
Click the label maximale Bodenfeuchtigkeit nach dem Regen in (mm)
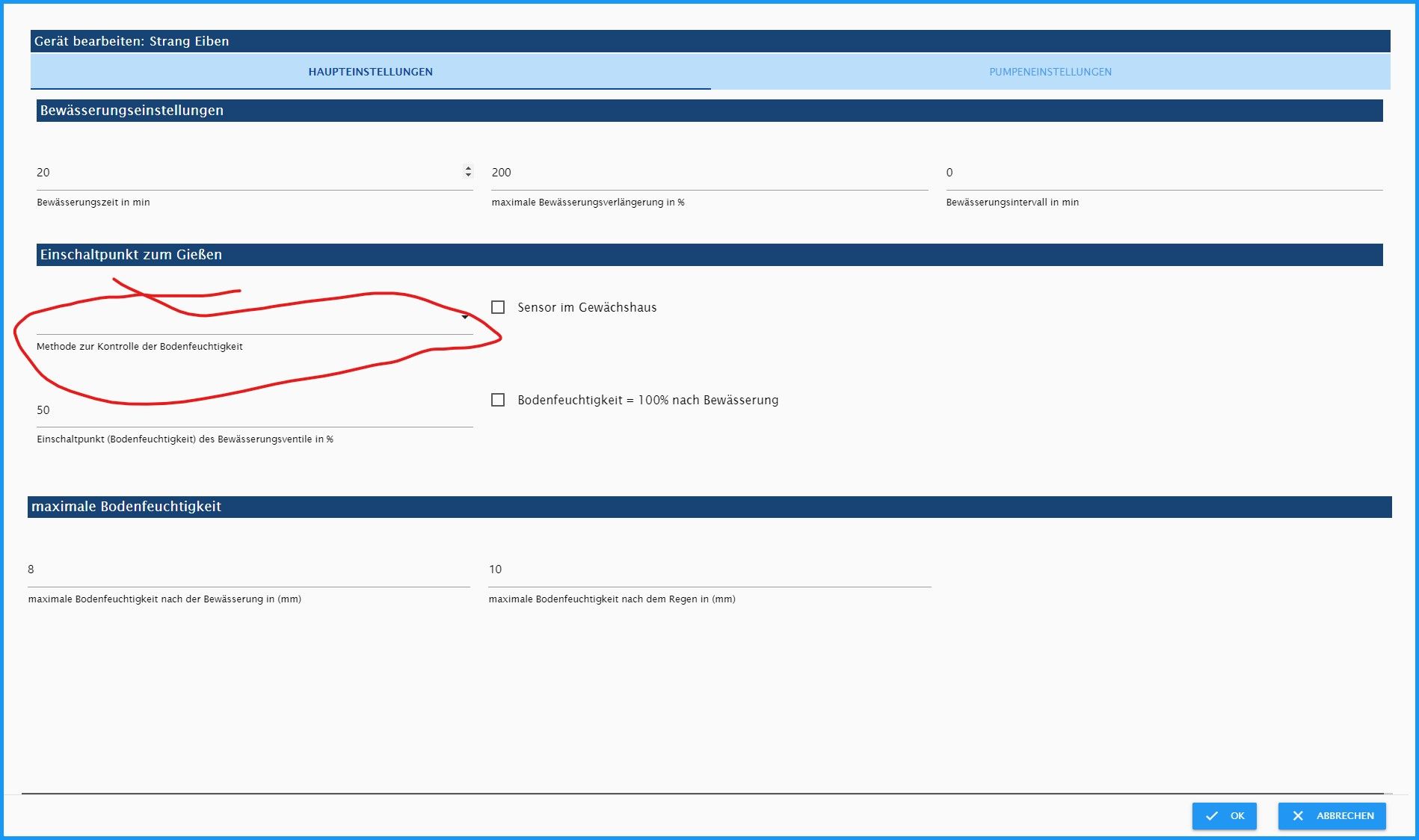(x=612, y=599)
